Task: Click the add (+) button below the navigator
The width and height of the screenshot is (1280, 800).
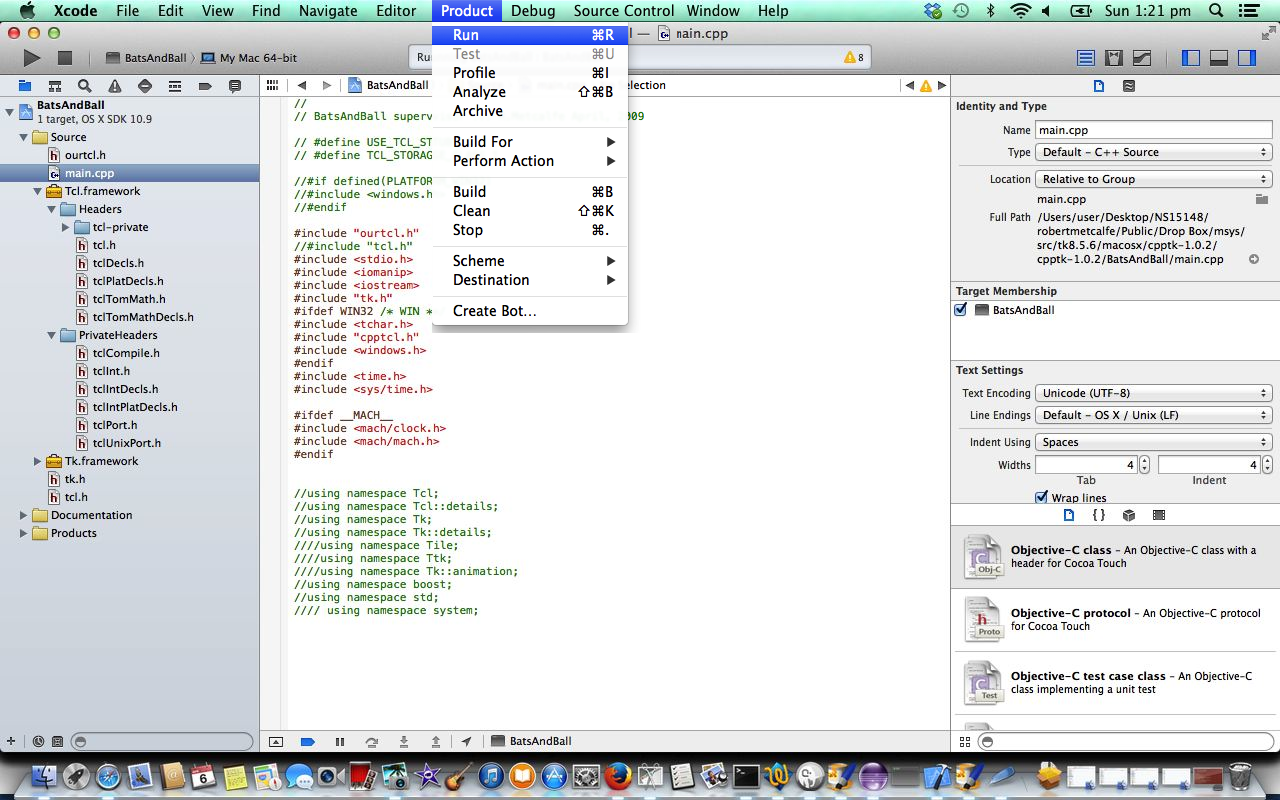Action: tap(11, 742)
